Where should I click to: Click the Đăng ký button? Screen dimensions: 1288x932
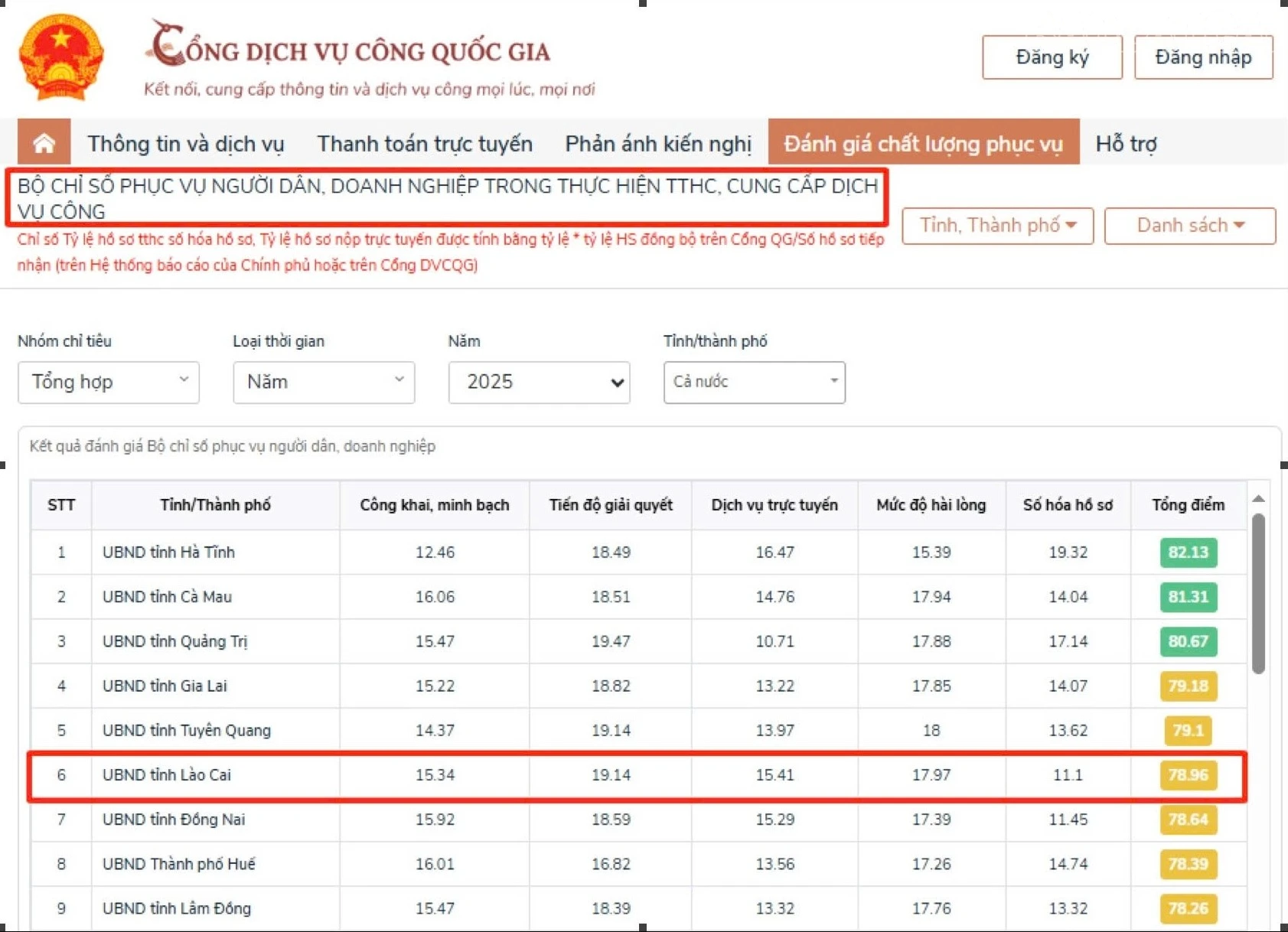coord(1052,57)
